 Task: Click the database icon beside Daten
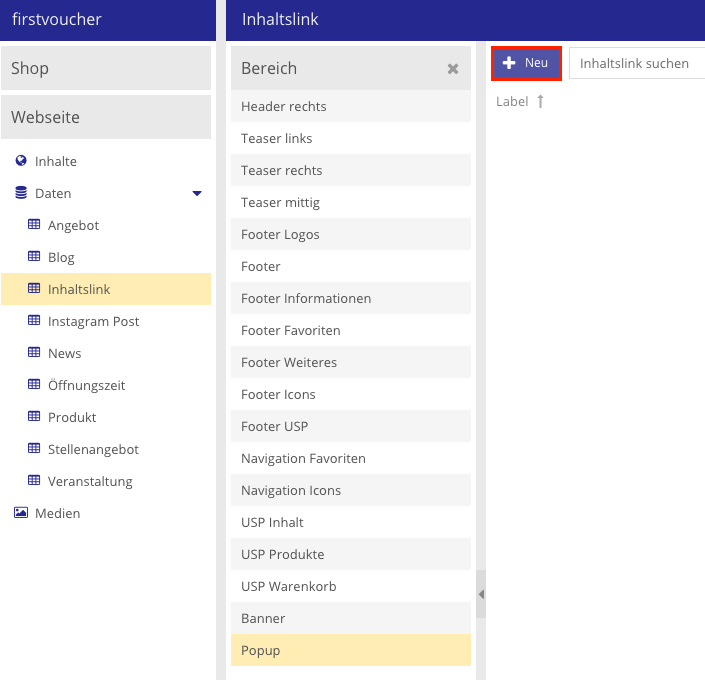[x=21, y=192]
